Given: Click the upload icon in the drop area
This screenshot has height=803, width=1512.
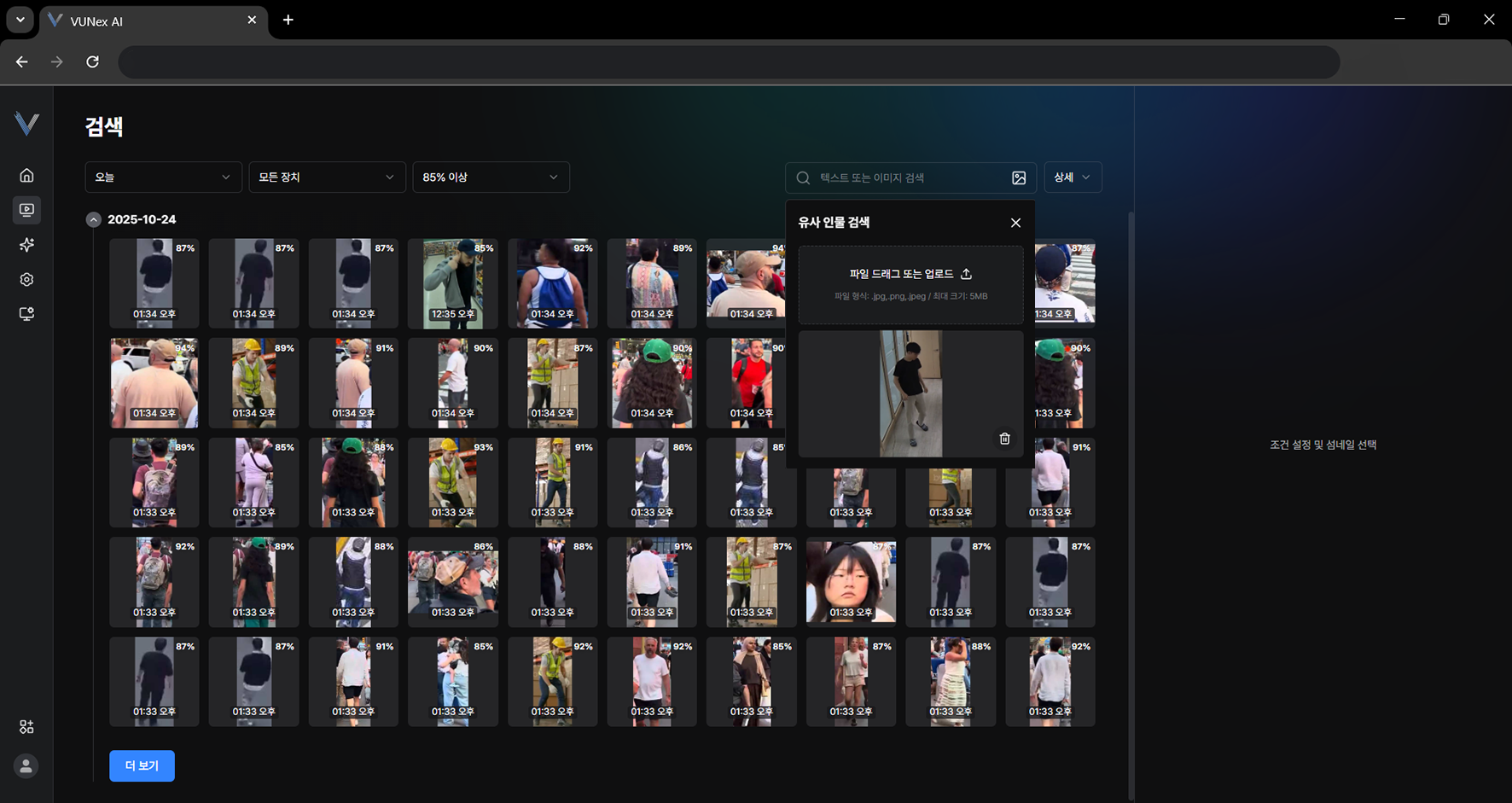Looking at the screenshot, I should click(x=966, y=274).
